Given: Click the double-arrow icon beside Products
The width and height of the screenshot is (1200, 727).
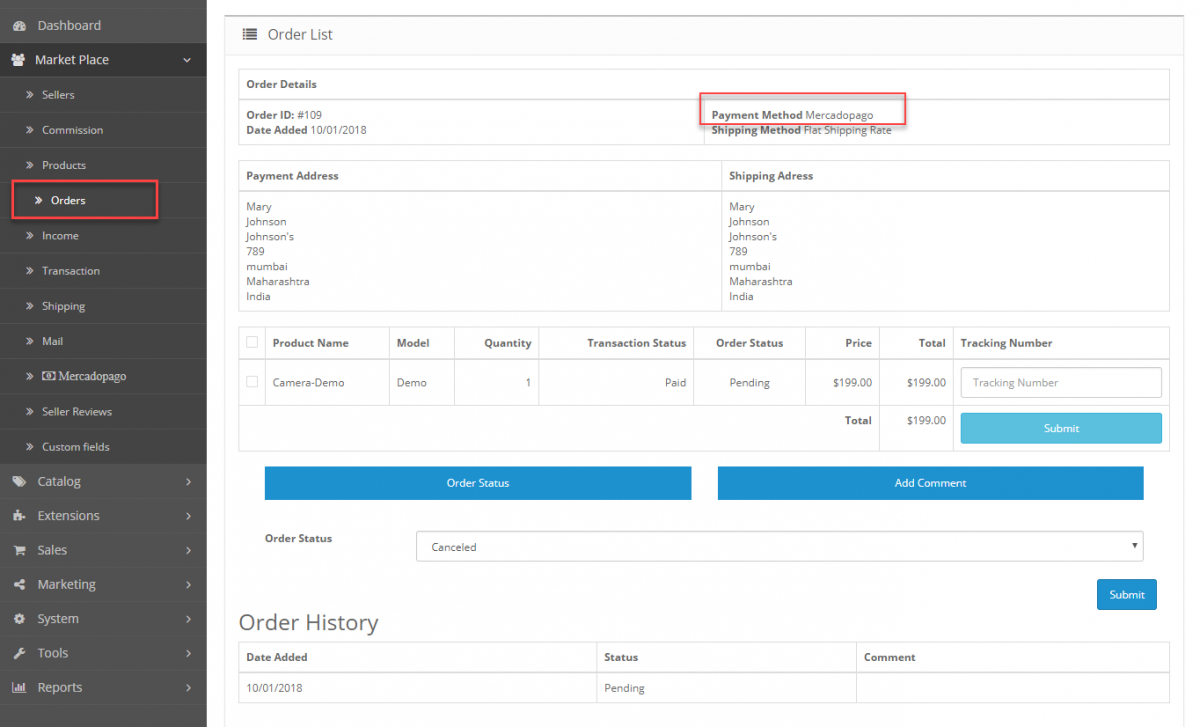Looking at the screenshot, I should 30,165.
